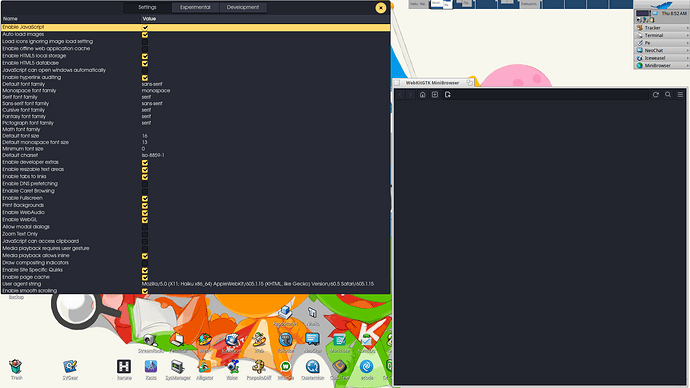Viewport: 690px width, 388px height.
Task: Toggle Enable WebGL checkbox
Action: (145, 220)
